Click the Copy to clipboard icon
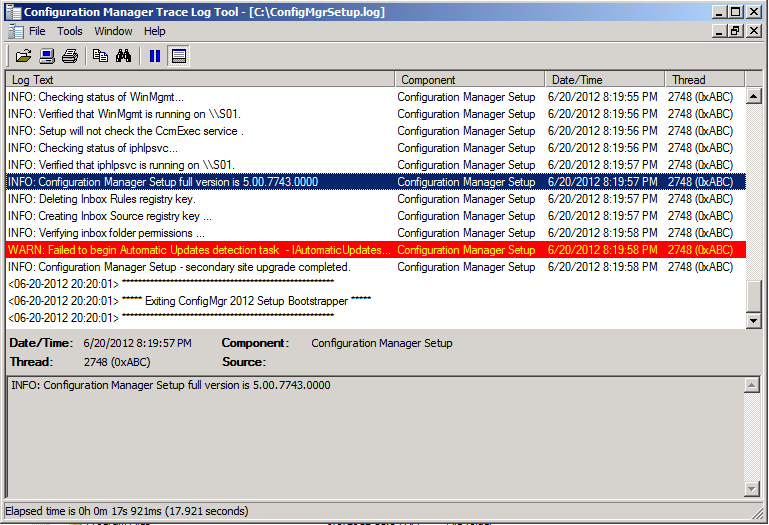This screenshot has width=769, height=525. (x=101, y=56)
